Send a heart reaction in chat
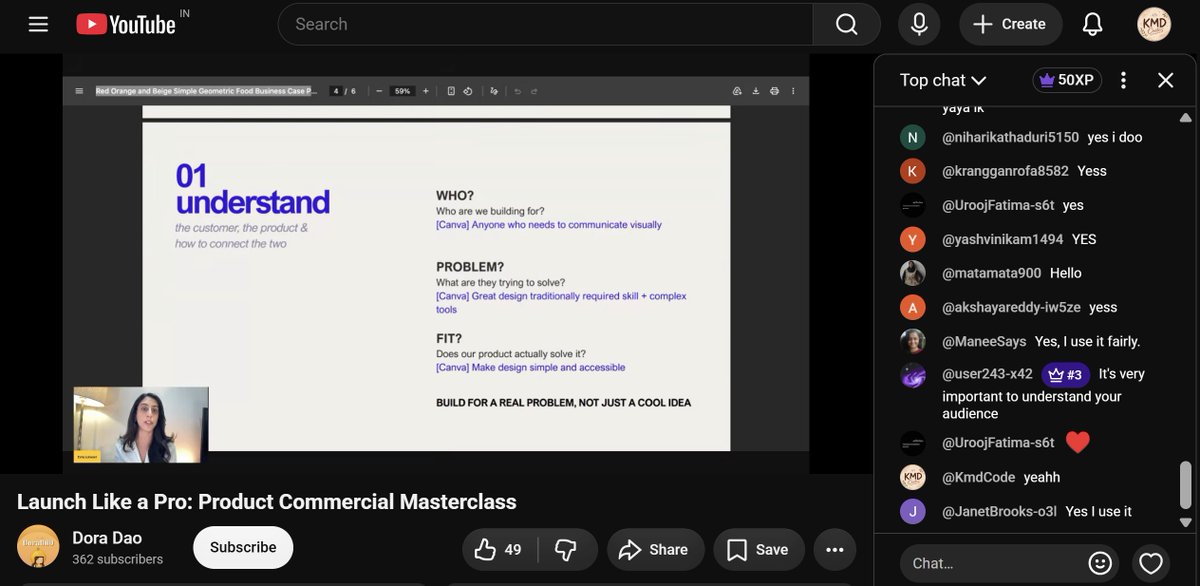The image size is (1200, 586). pyautogui.click(x=1151, y=563)
